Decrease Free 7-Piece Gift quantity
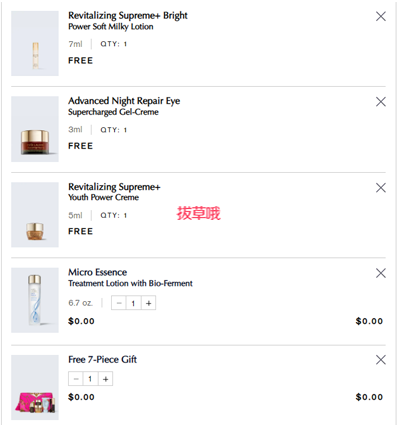 (76, 379)
